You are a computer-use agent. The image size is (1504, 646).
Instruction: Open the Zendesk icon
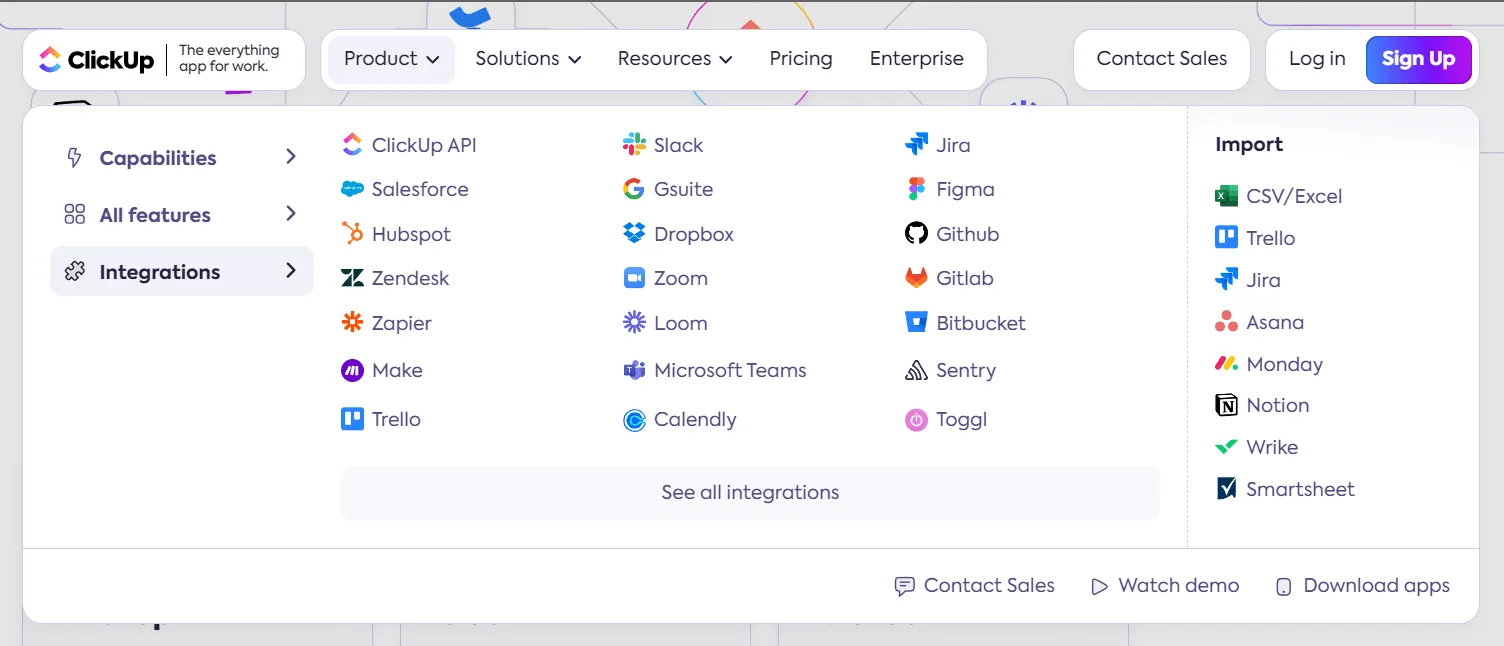[352, 278]
